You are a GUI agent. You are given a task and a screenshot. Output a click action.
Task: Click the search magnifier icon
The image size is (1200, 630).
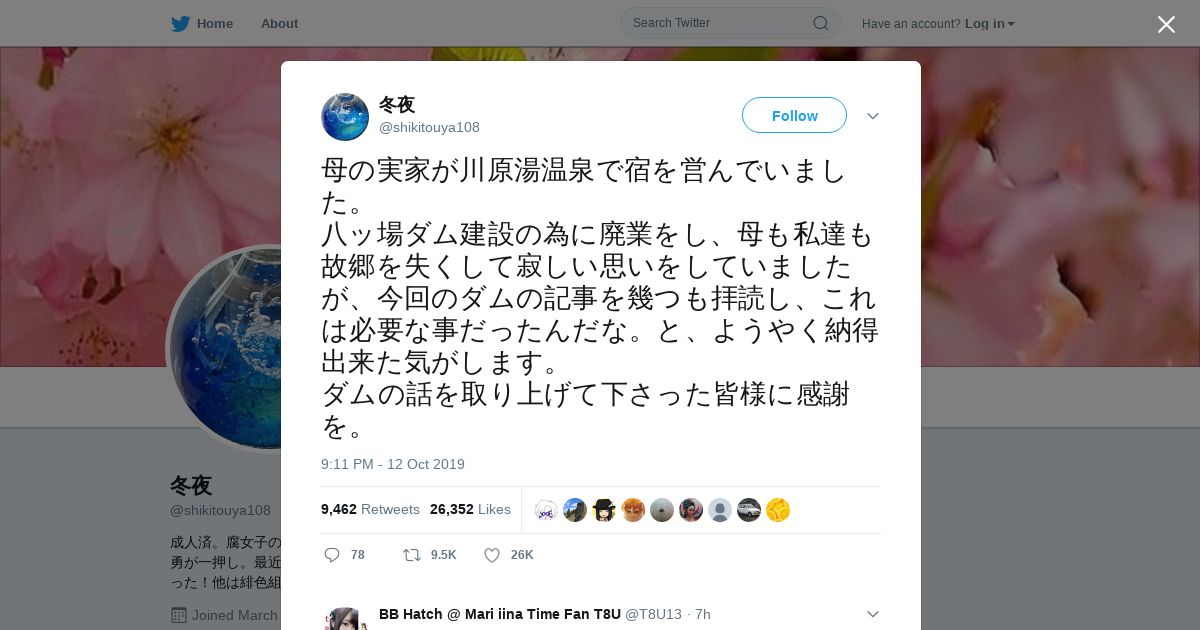coord(820,23)
